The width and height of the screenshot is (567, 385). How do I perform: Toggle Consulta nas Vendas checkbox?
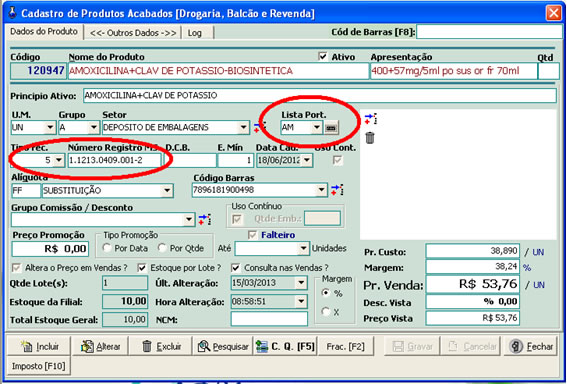[x=235, y=268]
